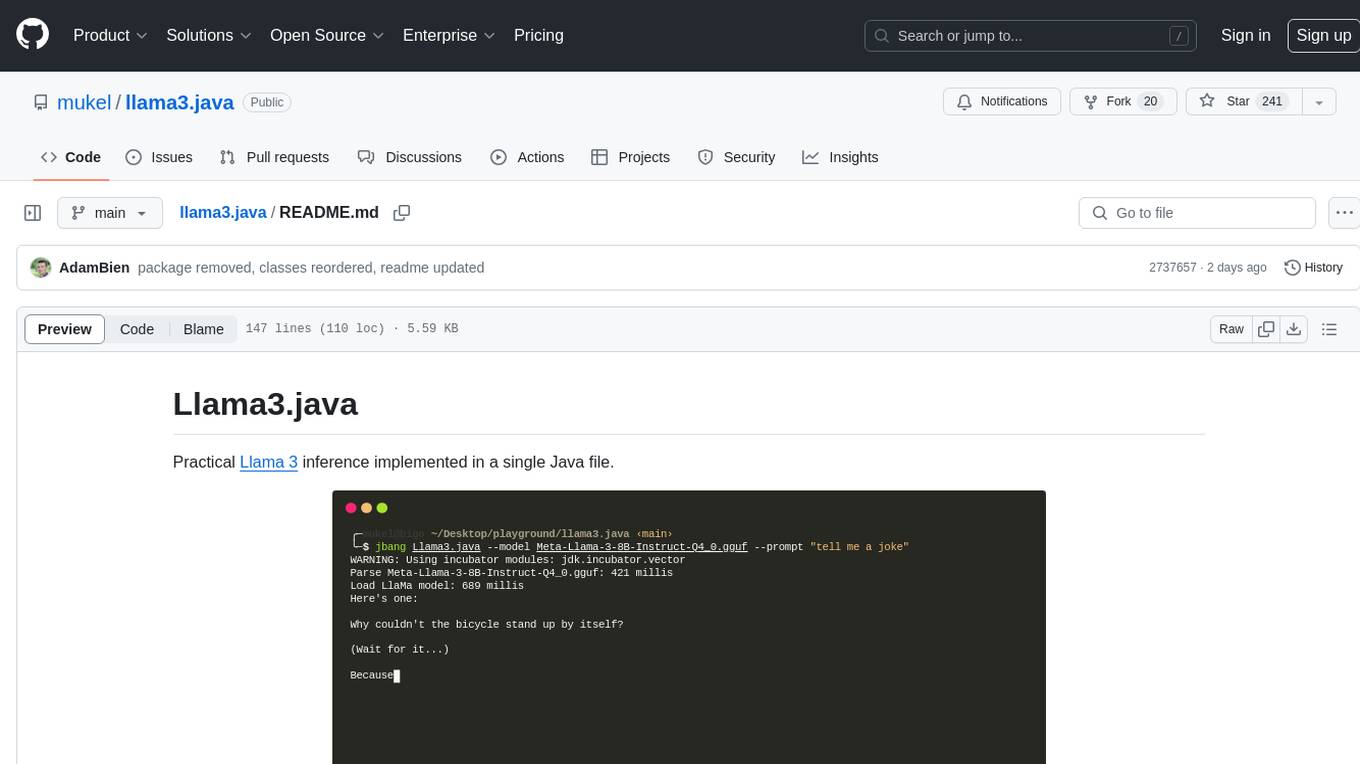The height and width of the screenshot is (764, 1360).
Task: Open the llama3.java repository link
Action: [180, 102]
